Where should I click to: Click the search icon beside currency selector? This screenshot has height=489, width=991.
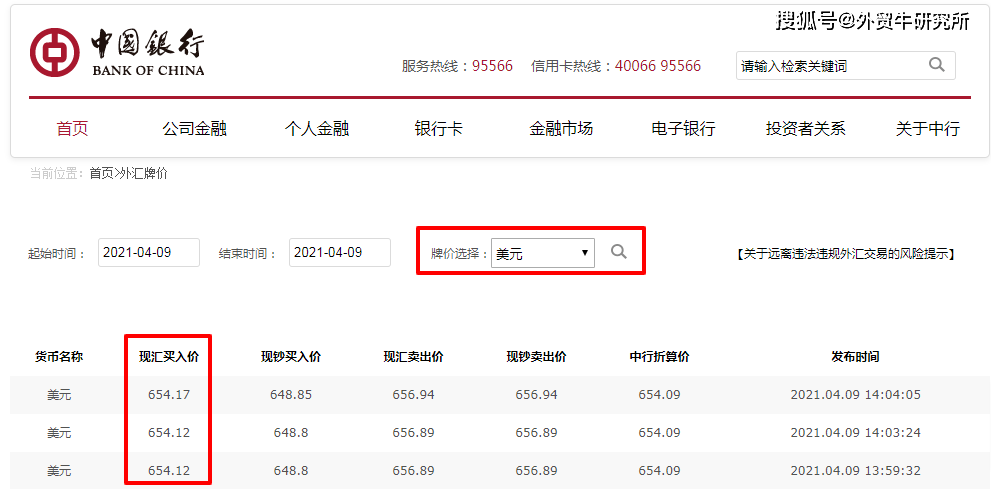click(x=619, y=252)
